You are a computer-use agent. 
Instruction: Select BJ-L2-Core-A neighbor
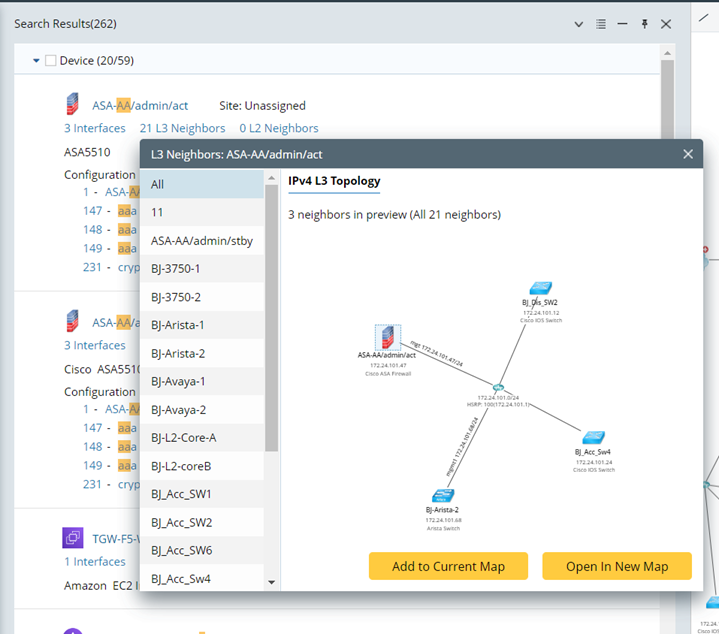[x=202, y=438]
